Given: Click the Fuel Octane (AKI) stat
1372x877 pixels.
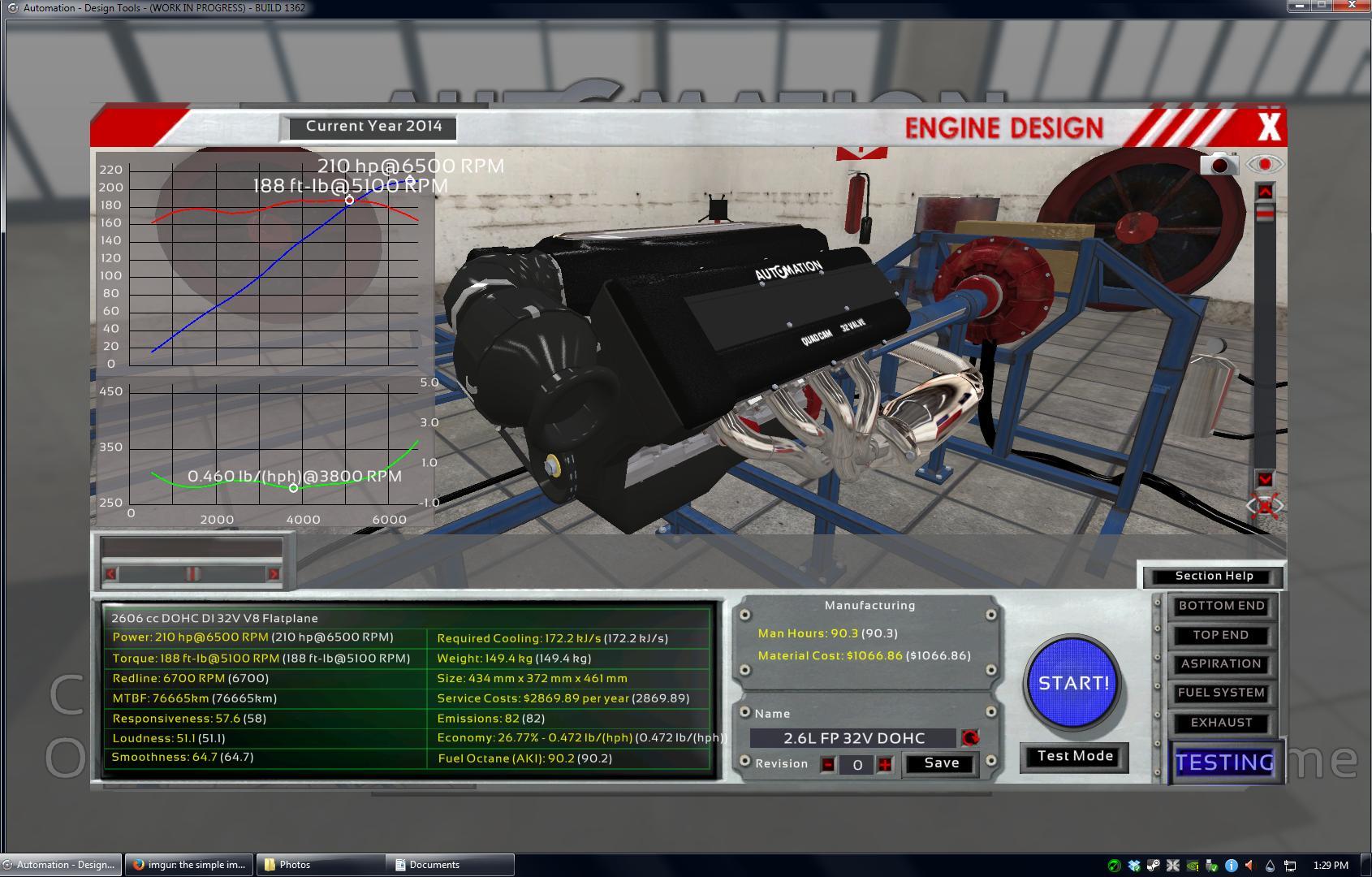Looking at the screenshot, I should click(x=524, y=758).
